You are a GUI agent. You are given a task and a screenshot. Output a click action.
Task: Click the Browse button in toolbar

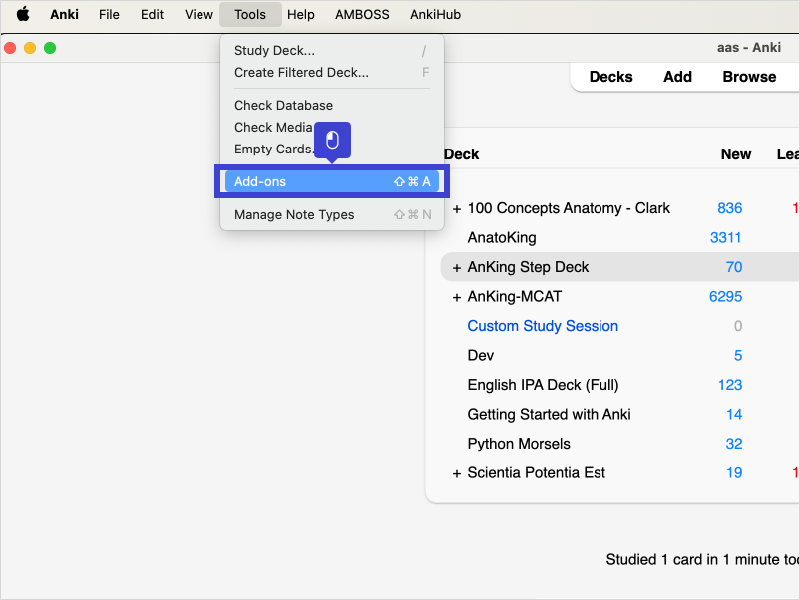coord(749,77)
